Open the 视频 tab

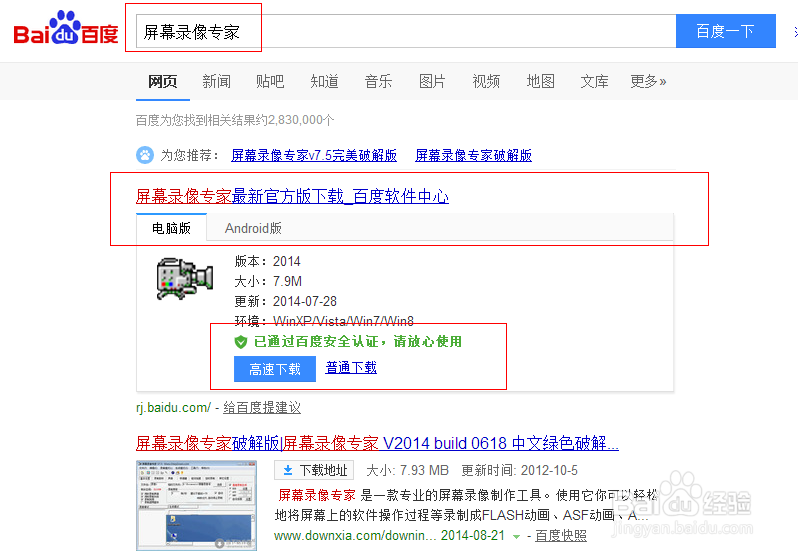coord(486,81)
